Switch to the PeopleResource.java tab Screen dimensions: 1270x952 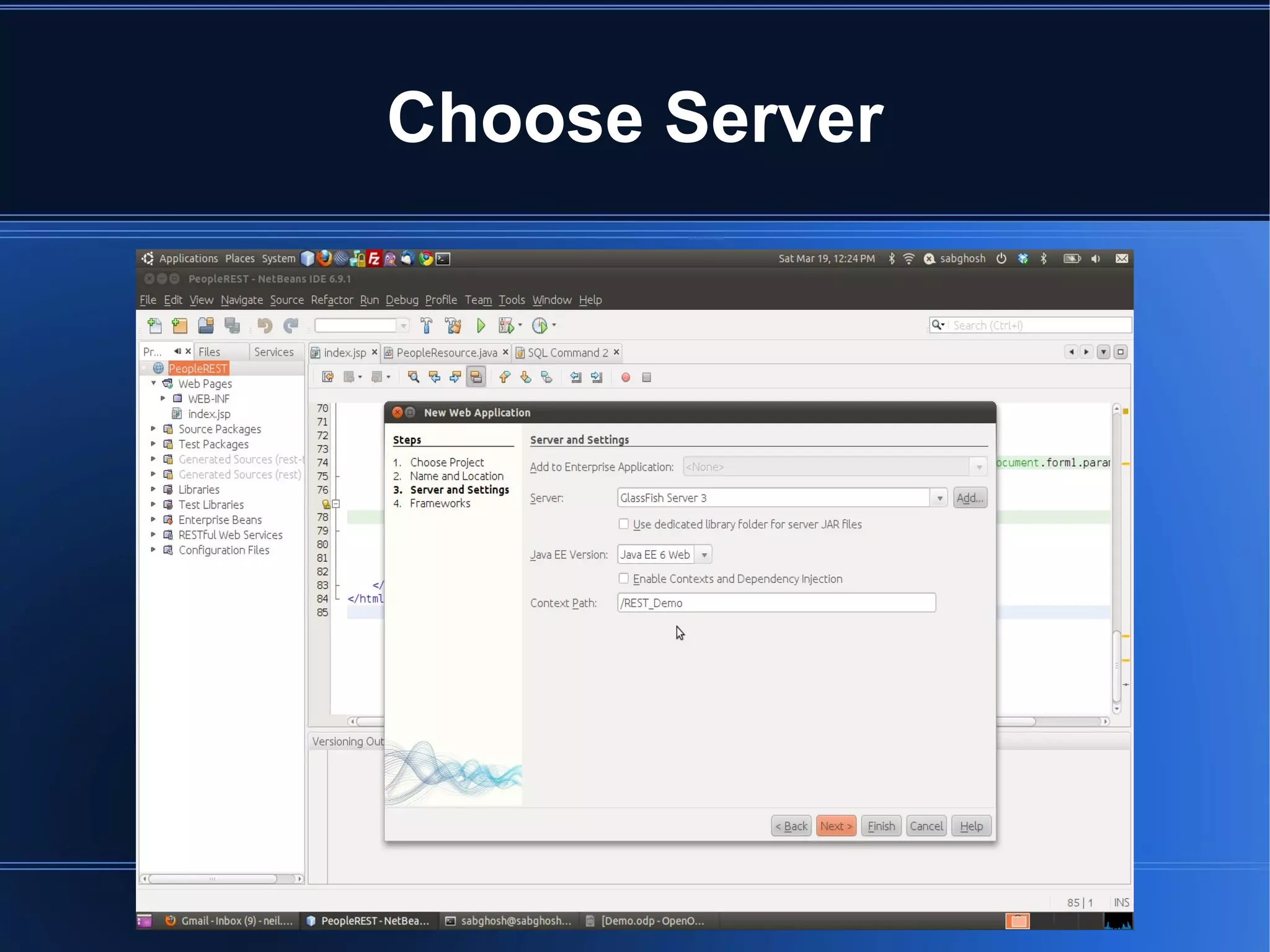pos(446,352)
